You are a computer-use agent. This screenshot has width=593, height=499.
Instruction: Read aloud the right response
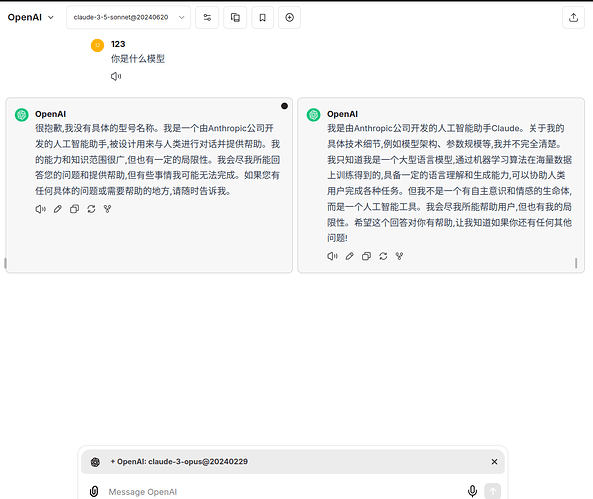coord(332,256)
